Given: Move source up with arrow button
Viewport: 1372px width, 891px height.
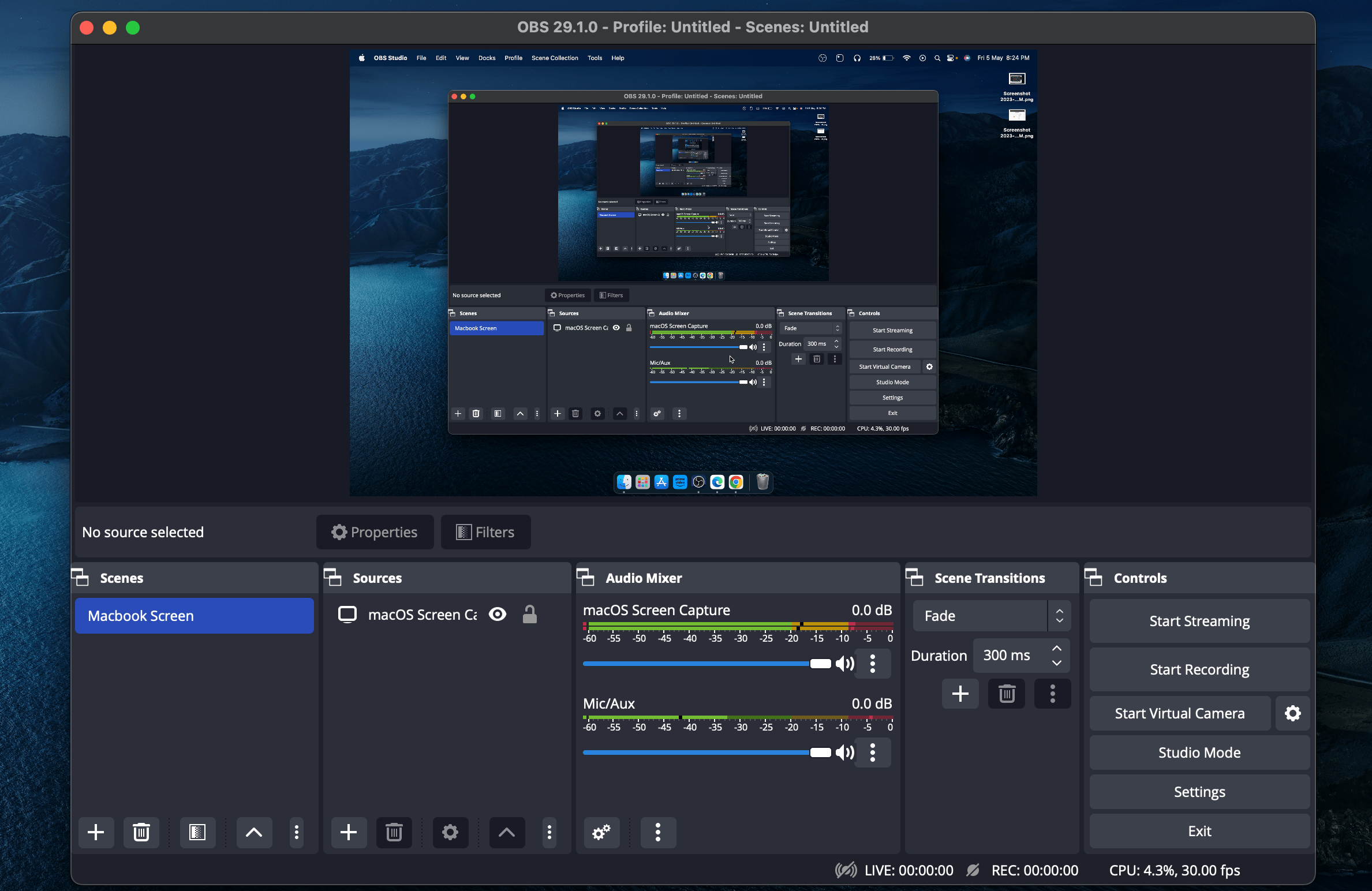Looking at the screenshot, I should coord(507,832).
